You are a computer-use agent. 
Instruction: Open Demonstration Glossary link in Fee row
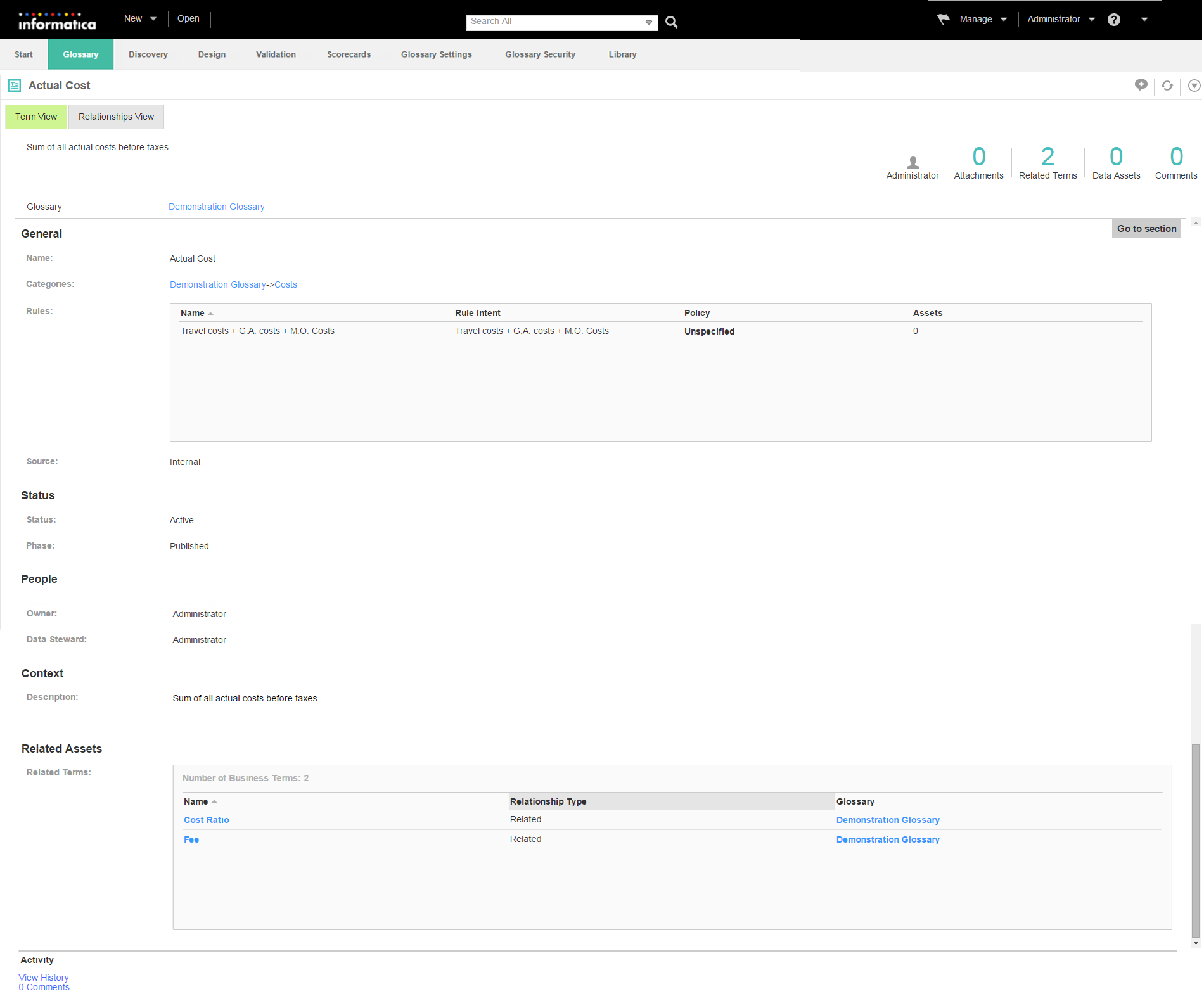(888, 840)
